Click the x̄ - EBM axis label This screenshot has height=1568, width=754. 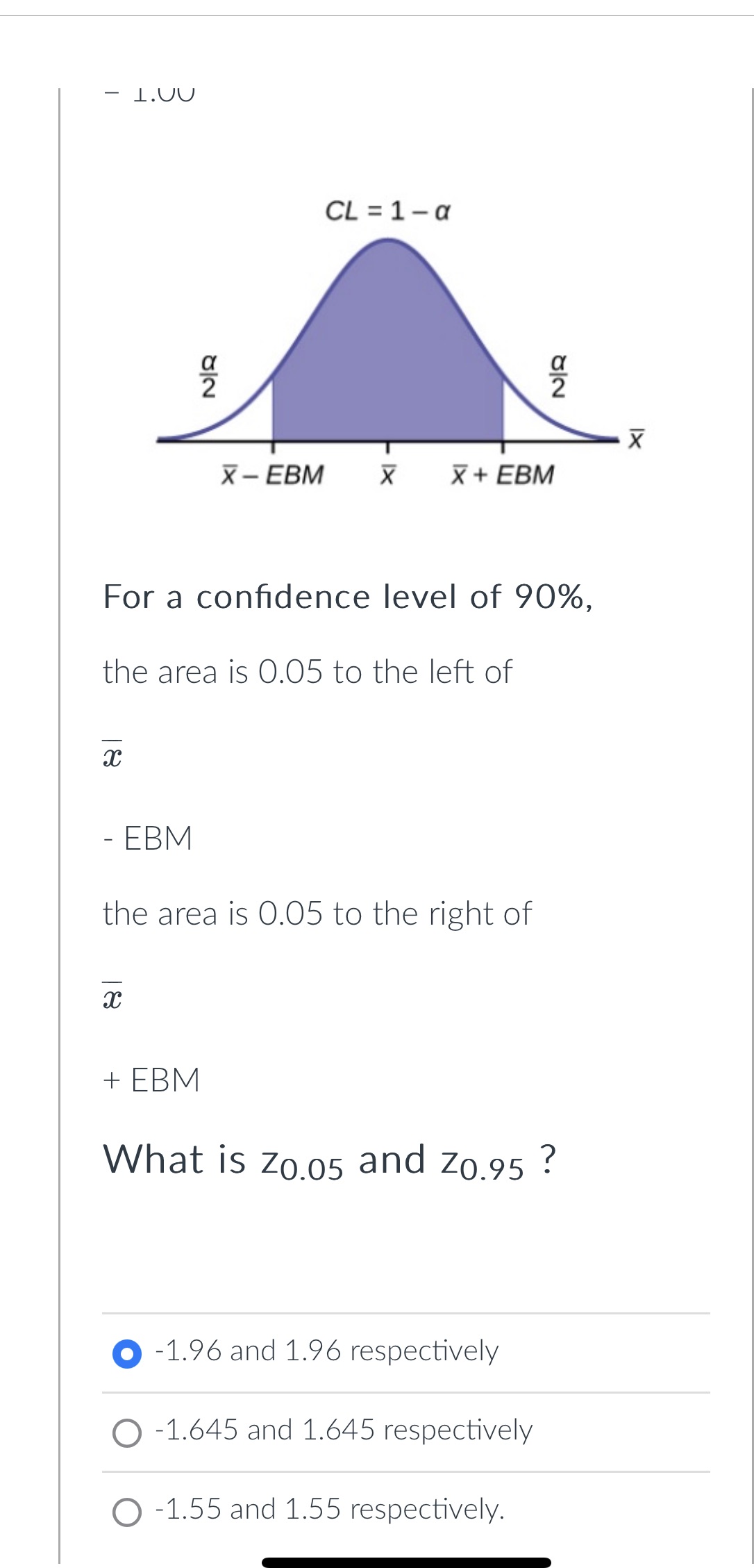coord(271,473)
